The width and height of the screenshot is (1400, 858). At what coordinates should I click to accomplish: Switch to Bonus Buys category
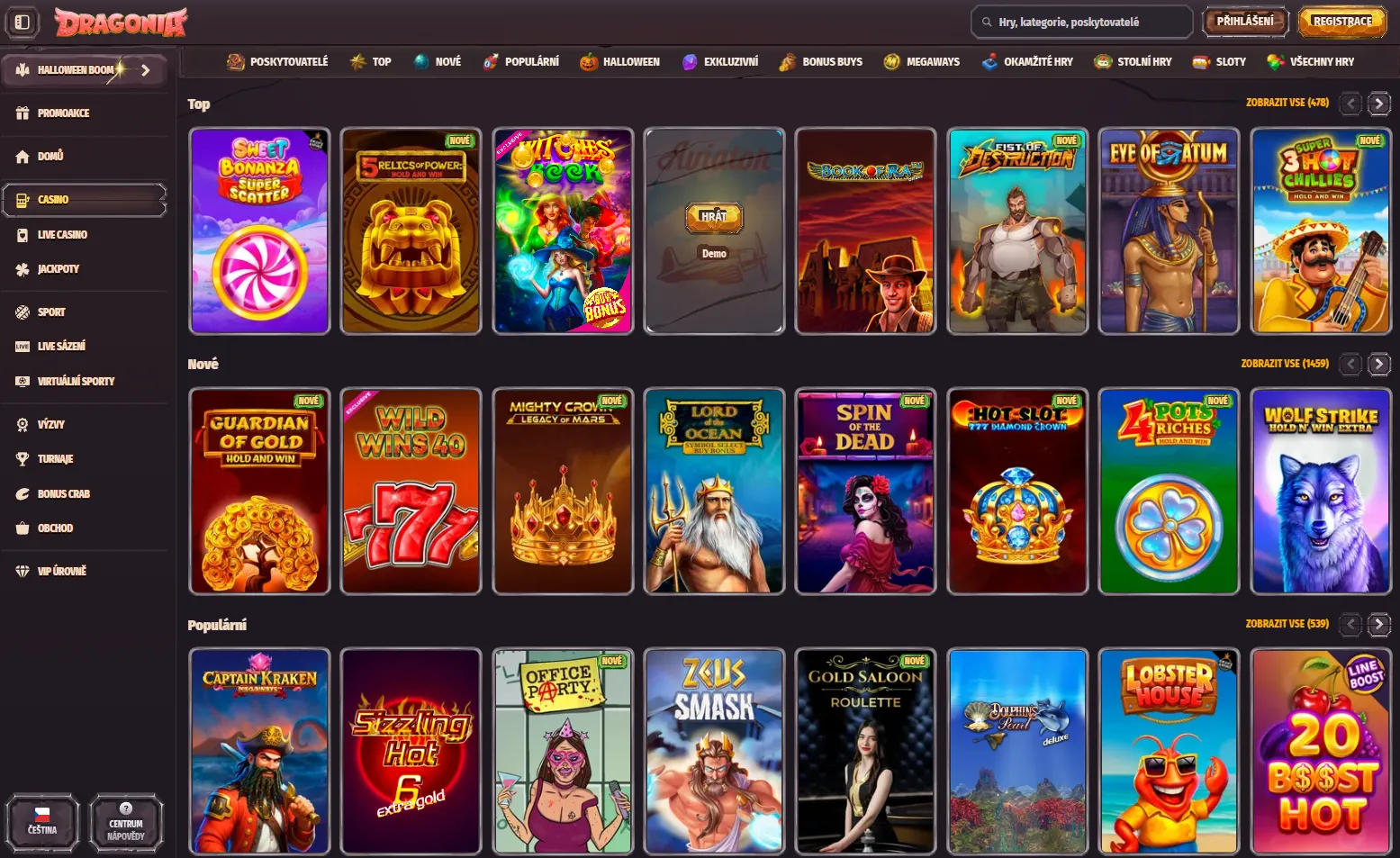821,62
